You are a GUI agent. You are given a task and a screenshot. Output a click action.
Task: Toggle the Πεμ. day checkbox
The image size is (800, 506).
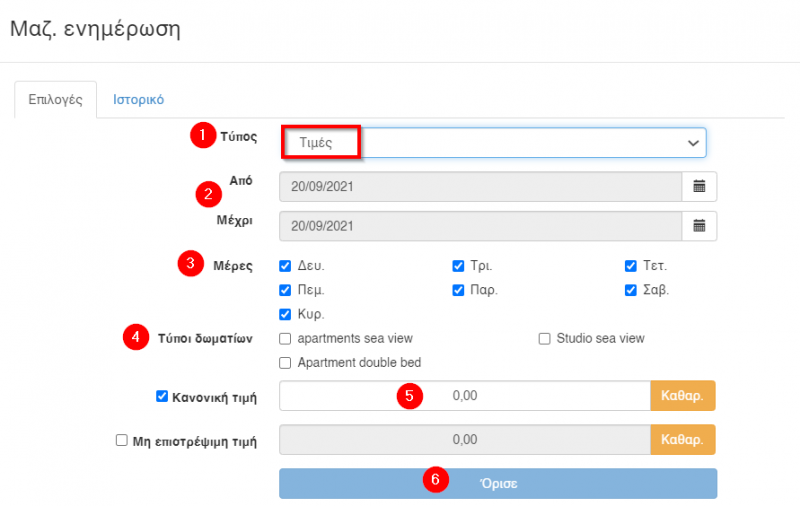click(x=286, y=290)
